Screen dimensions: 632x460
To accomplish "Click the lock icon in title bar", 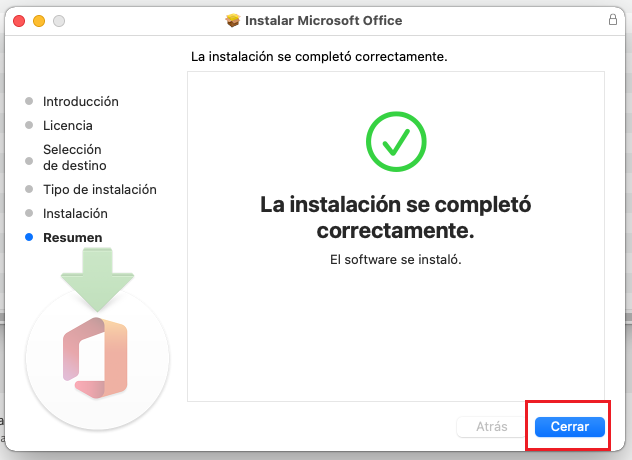I will pos(612,20).
